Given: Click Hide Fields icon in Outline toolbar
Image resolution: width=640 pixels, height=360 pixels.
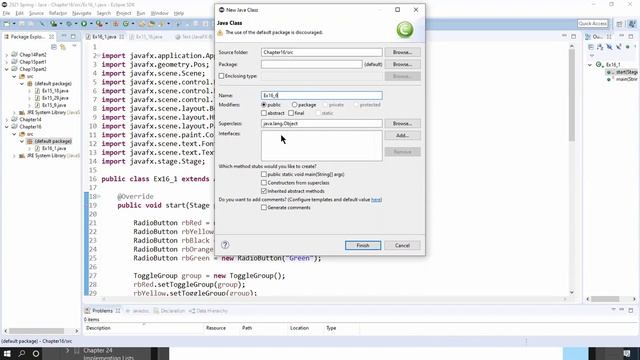Looking at the screenshot, I should [x=609, y=47].
